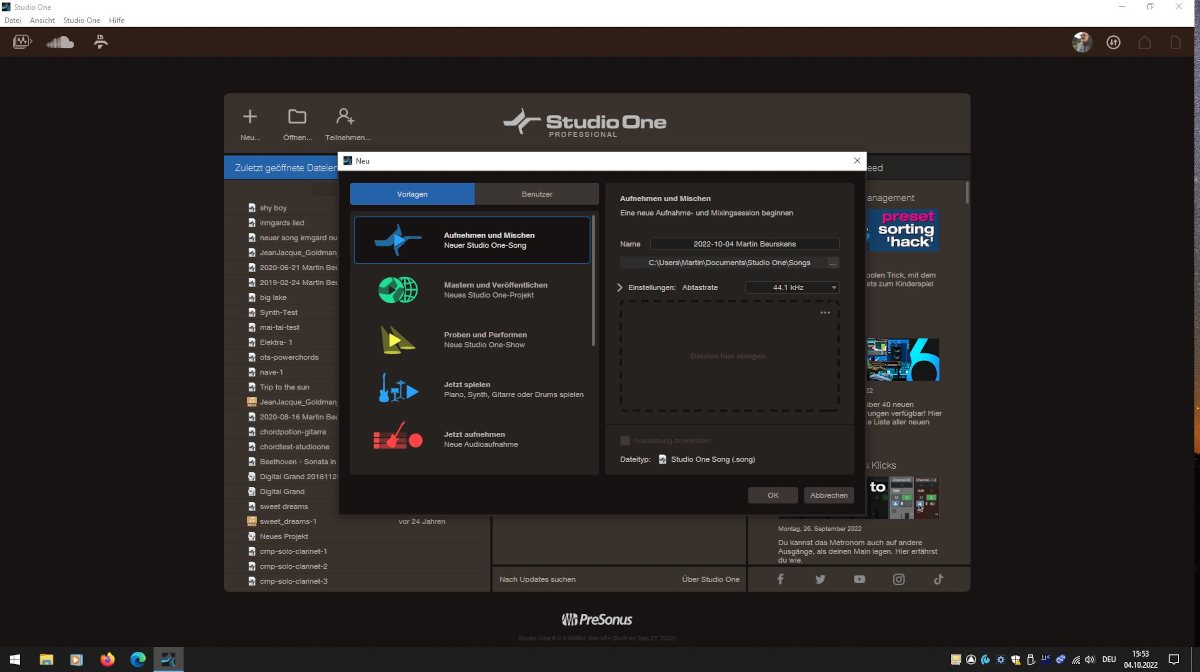Image resolution: width=1200 pixels, height=672 pixels.
Task: Open Microsoft Edge from the taskbar
Action: [x=138, y=659]
